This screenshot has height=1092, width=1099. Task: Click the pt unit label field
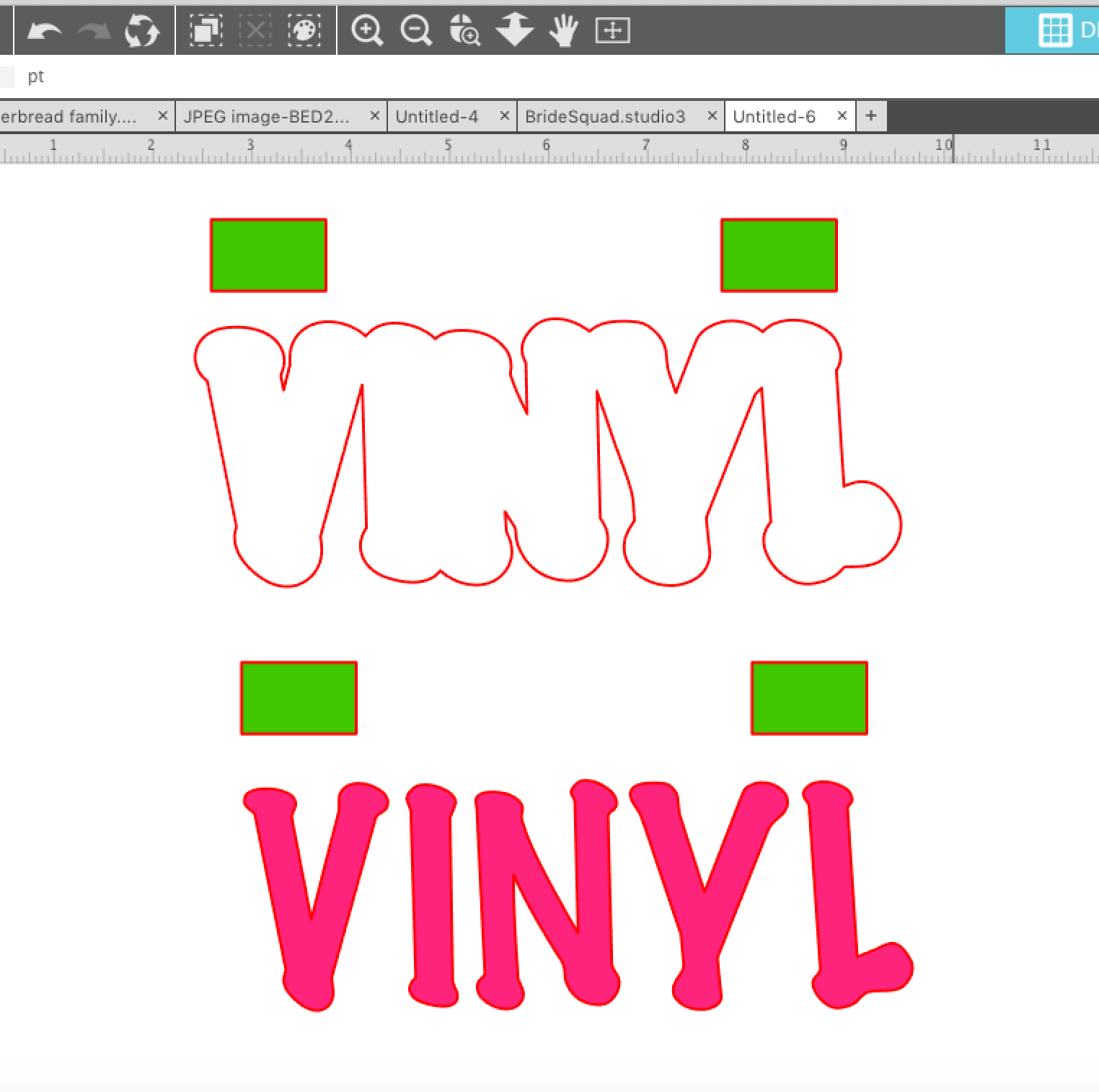37,76
